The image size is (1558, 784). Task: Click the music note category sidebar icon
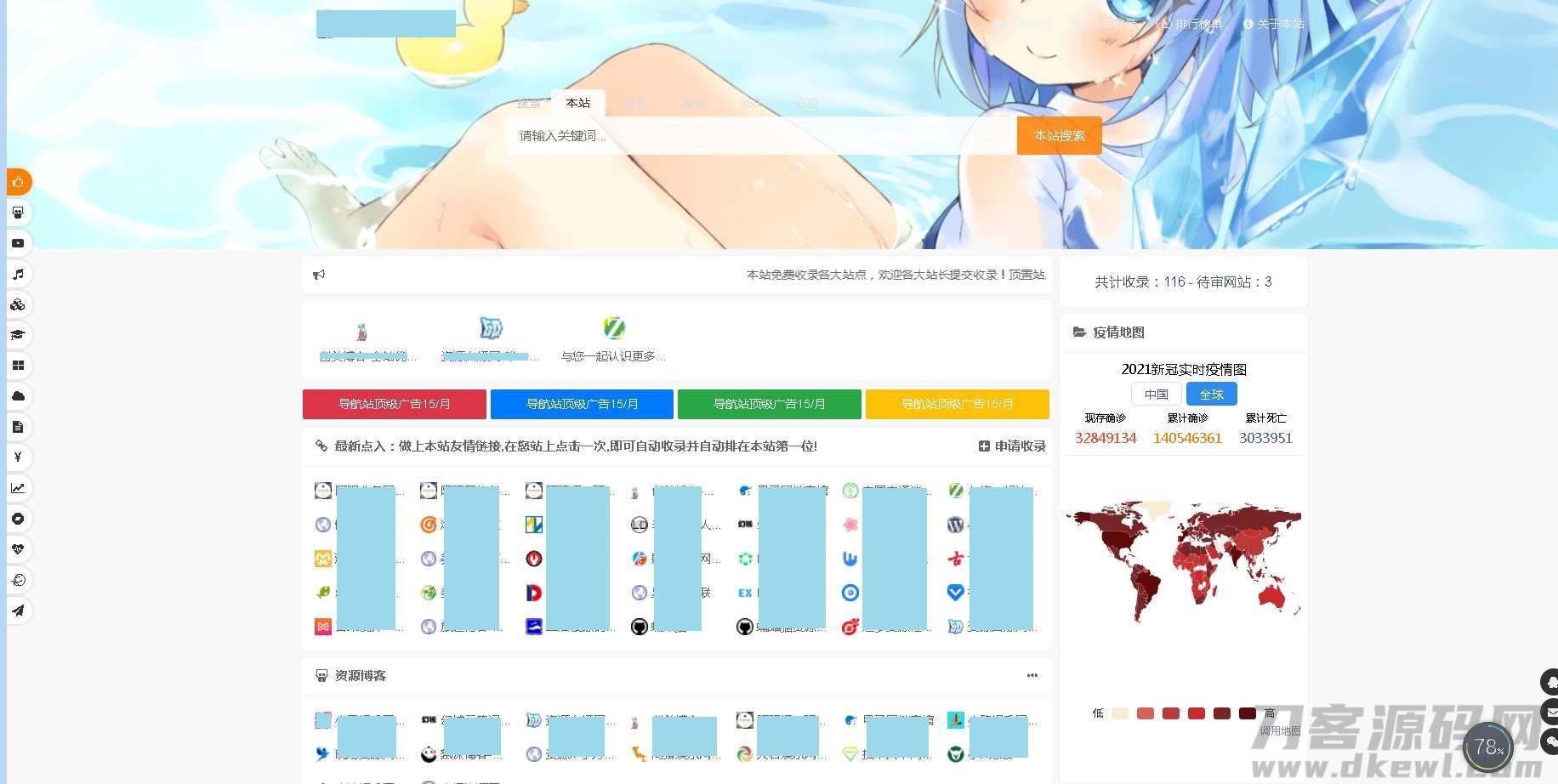18,274
